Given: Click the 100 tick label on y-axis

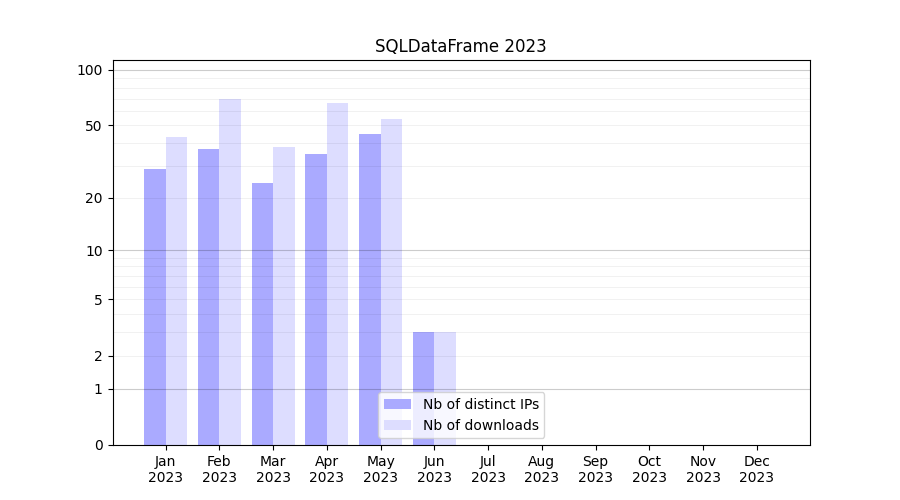Looking at the screenshot, I should pos(90,70).
